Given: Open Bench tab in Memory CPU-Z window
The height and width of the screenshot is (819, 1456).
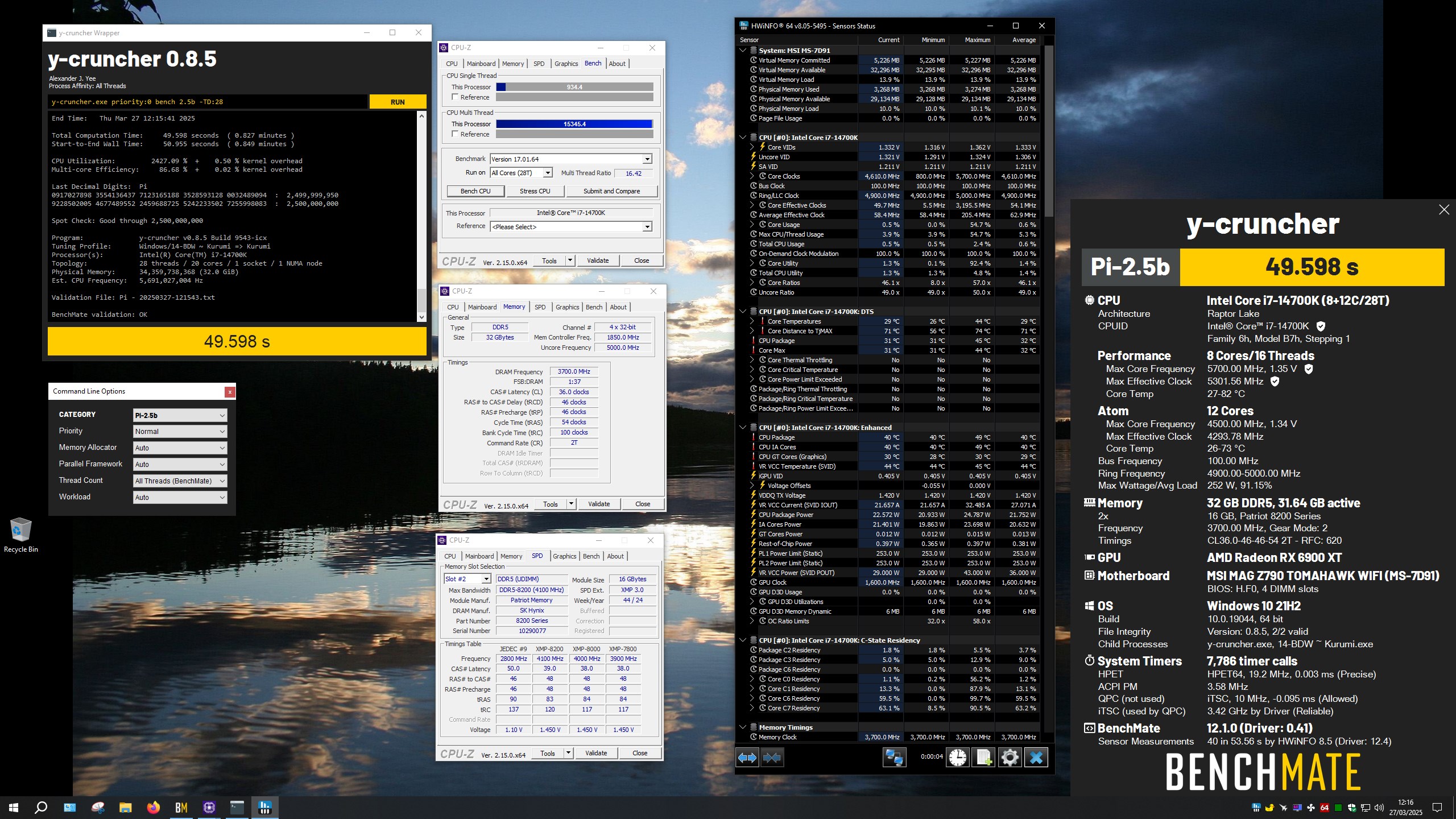Looking at the screenshot, I should pos(594,307).
